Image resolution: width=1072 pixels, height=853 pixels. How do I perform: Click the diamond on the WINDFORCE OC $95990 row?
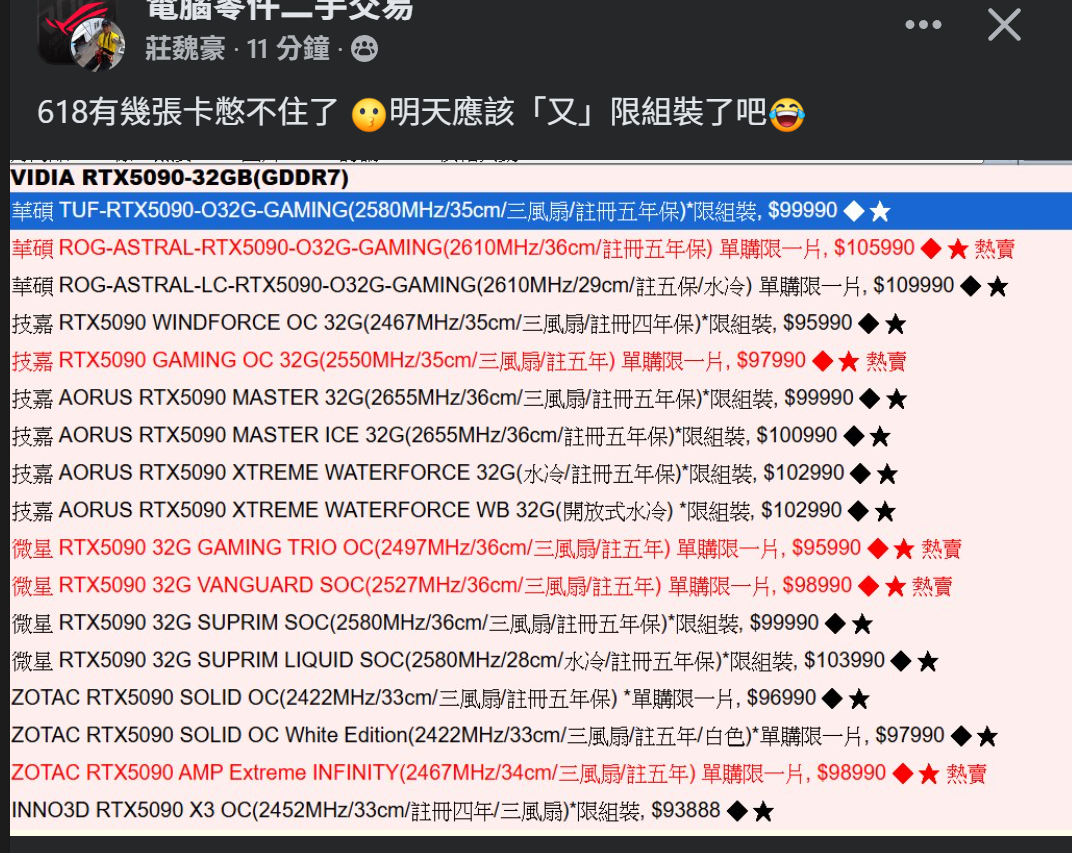(868, 324)
